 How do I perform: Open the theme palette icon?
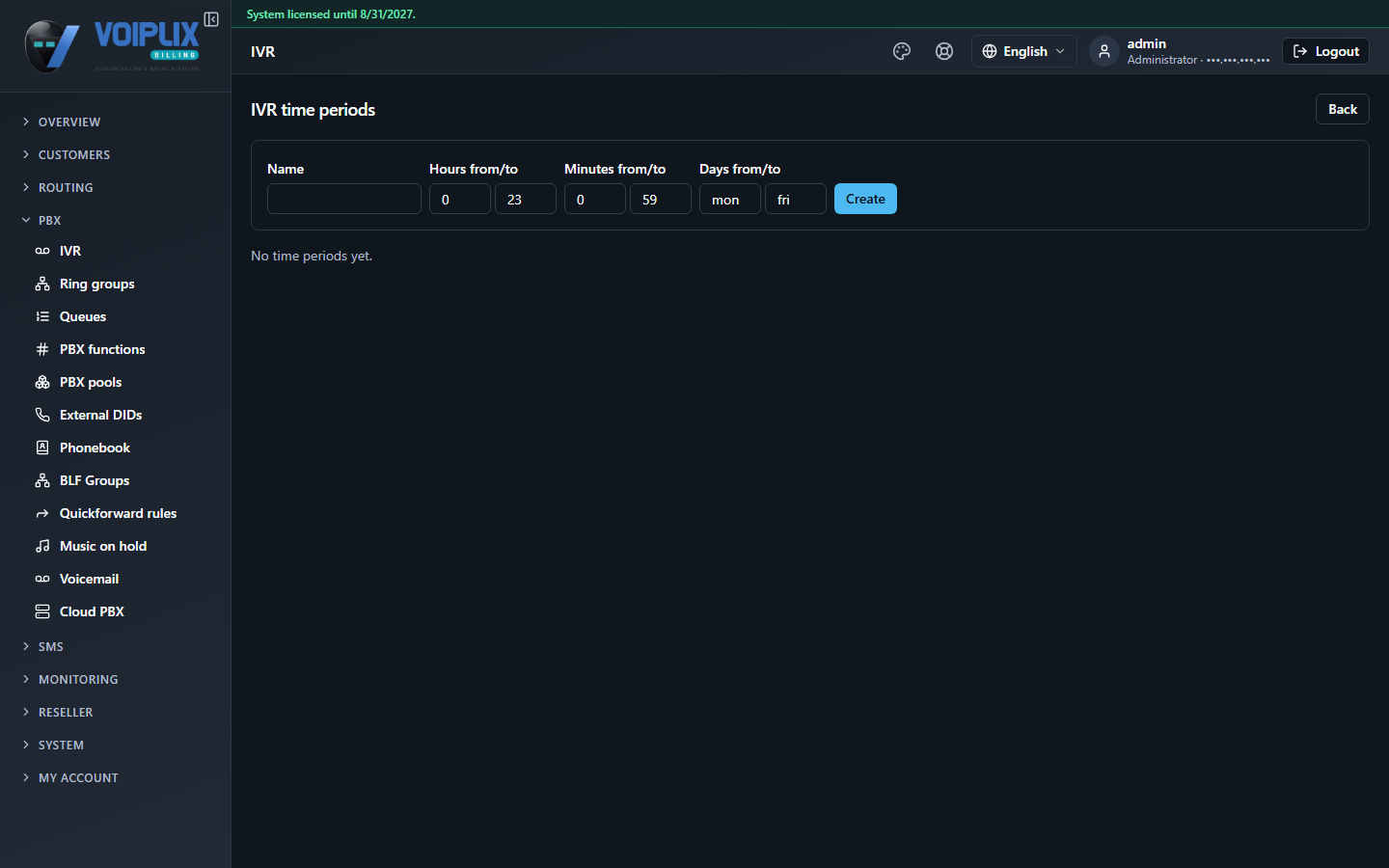click(902, 51)
